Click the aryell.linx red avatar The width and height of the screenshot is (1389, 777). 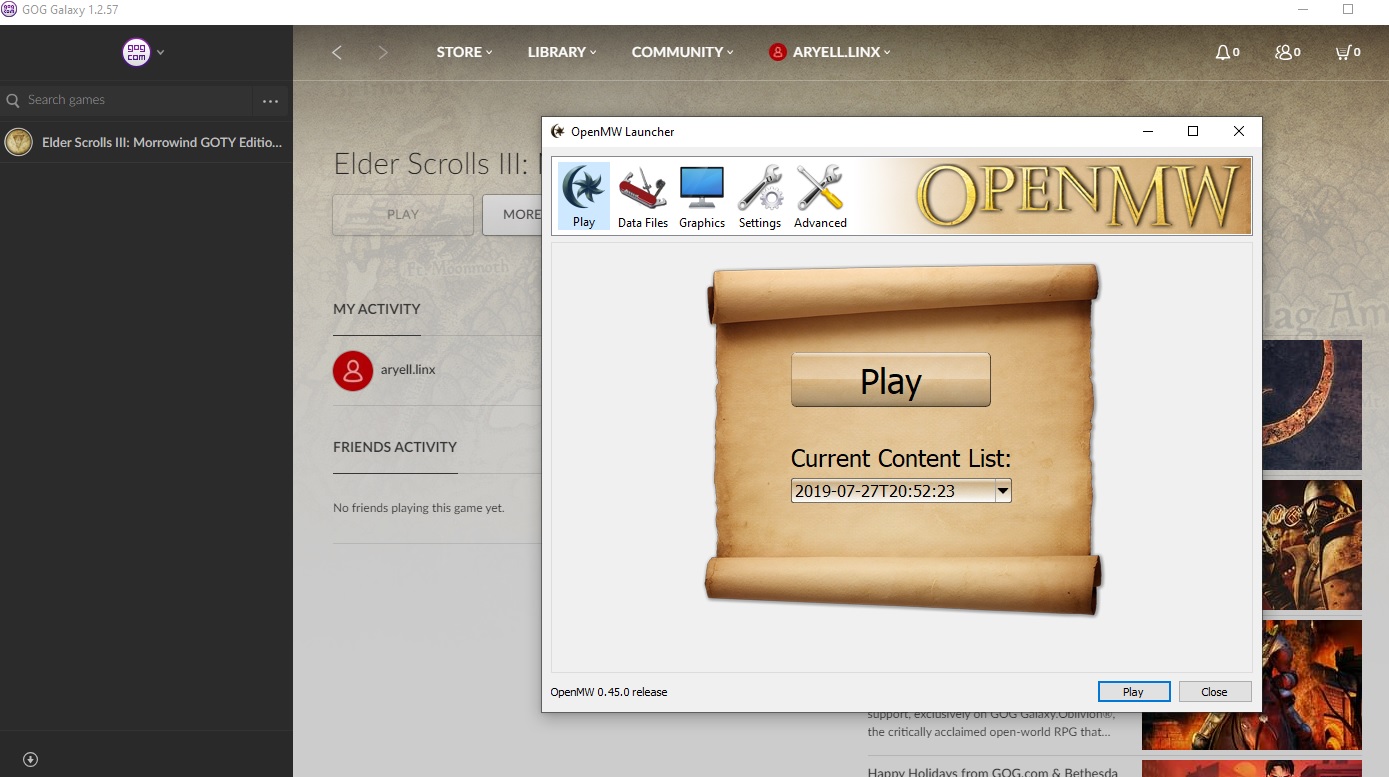tap(353, 370)
